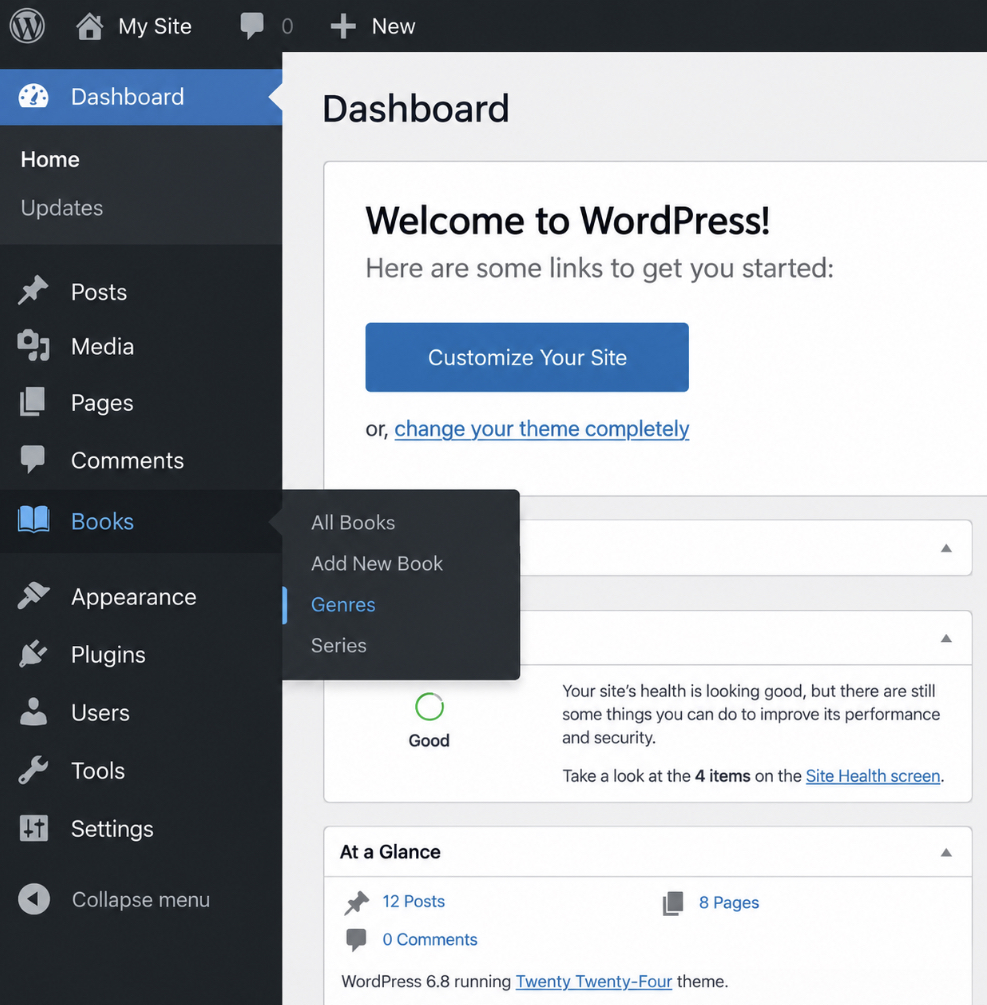Click the Settings sliders icon
The height and width of the screenshot is (1005, 987).
33,828
